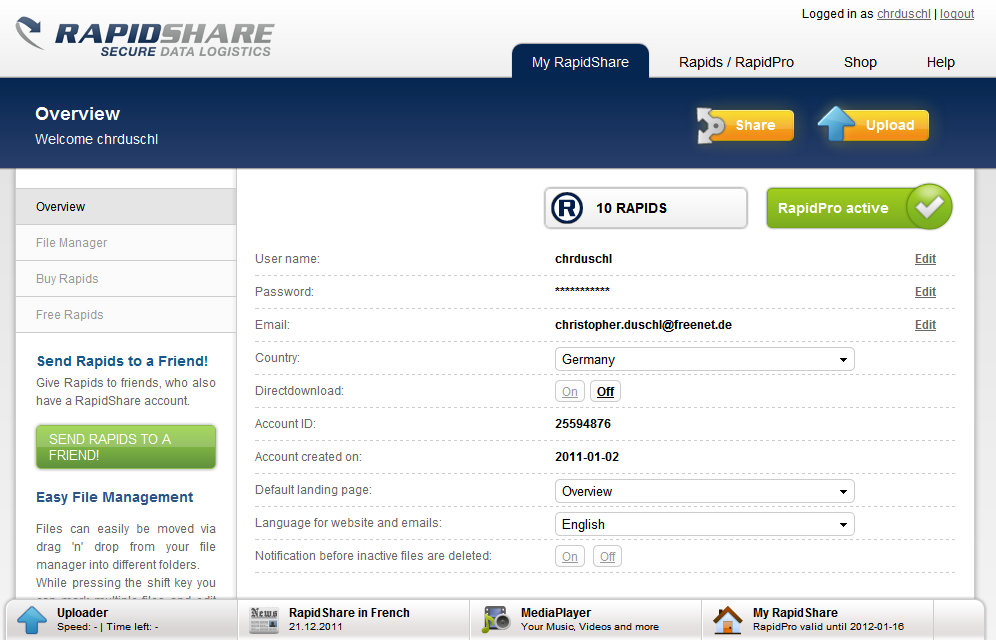Screen dimensions: 996x640
Task: Click the Upload button label
Action: 889,125
